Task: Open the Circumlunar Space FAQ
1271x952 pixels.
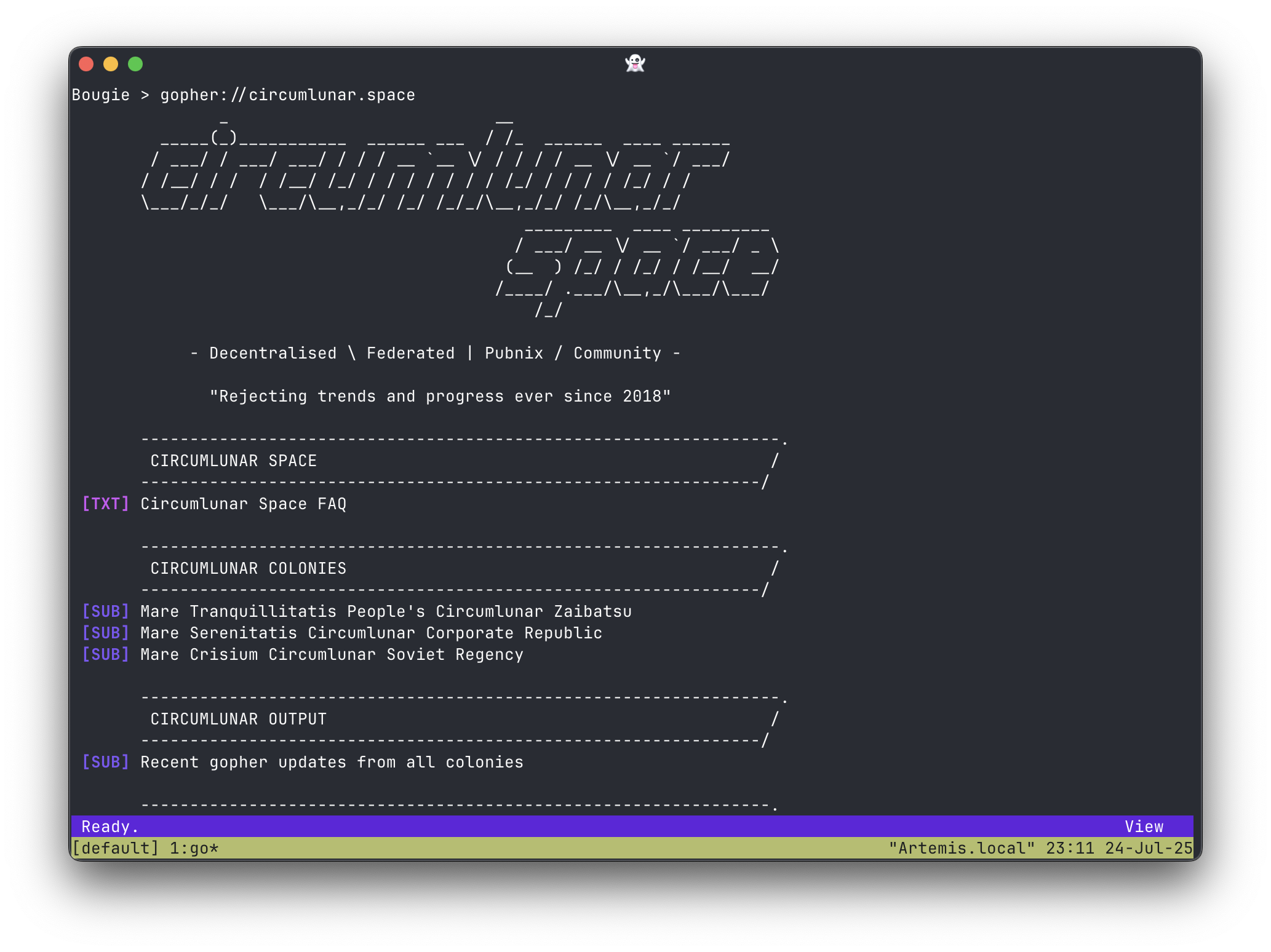Action: point(242,503)
